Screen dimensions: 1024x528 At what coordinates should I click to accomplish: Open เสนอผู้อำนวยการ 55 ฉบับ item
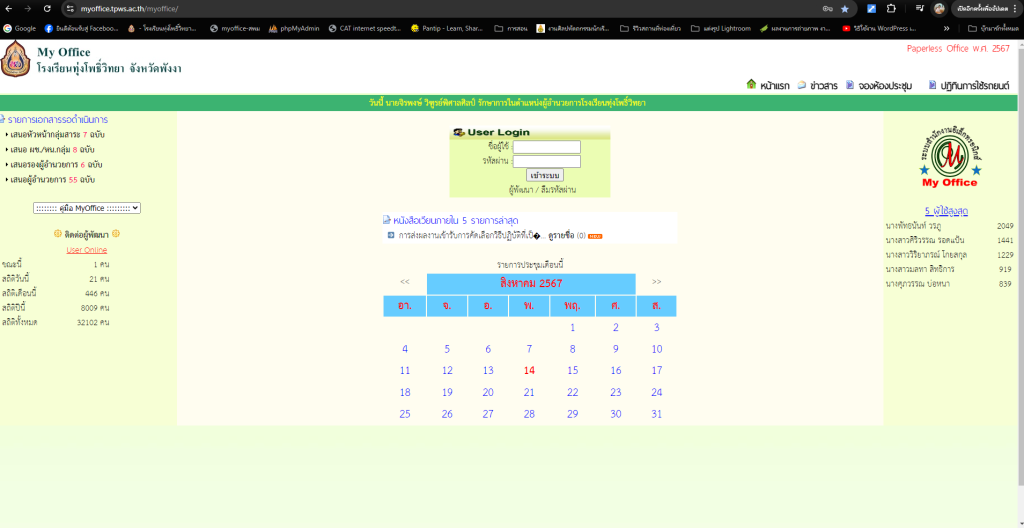tap(53, 180)
